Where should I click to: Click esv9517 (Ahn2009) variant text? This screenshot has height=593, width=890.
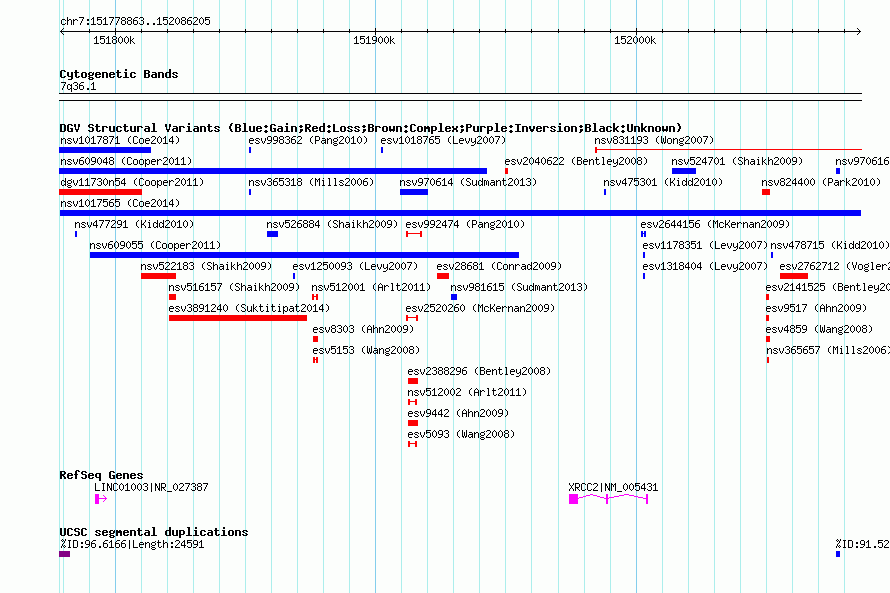[816, 308]
